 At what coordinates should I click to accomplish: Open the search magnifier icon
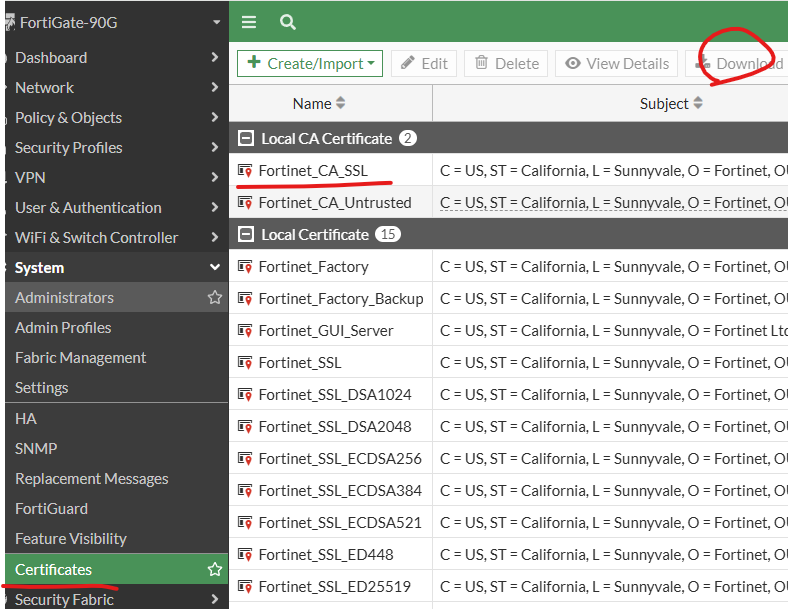click(x=287, y=22)
